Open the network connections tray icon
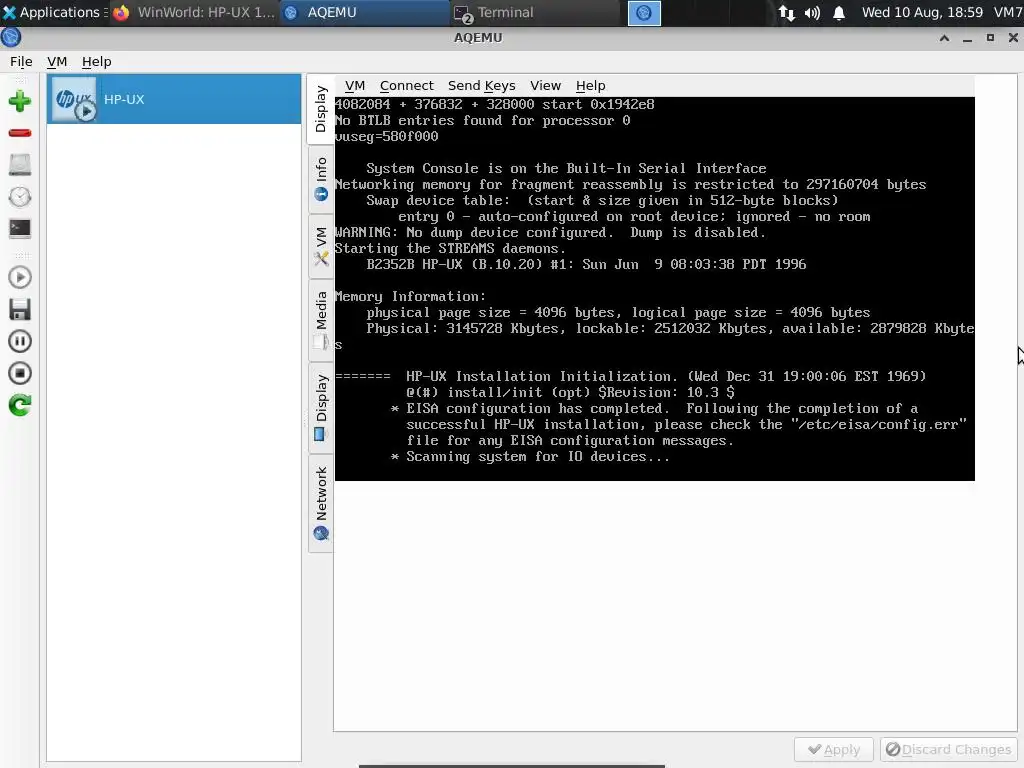Viewport: 1024px width, 768px height. [786, 13]
